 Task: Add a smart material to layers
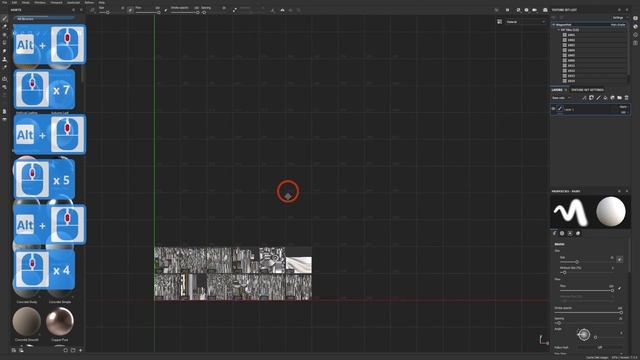612,98
